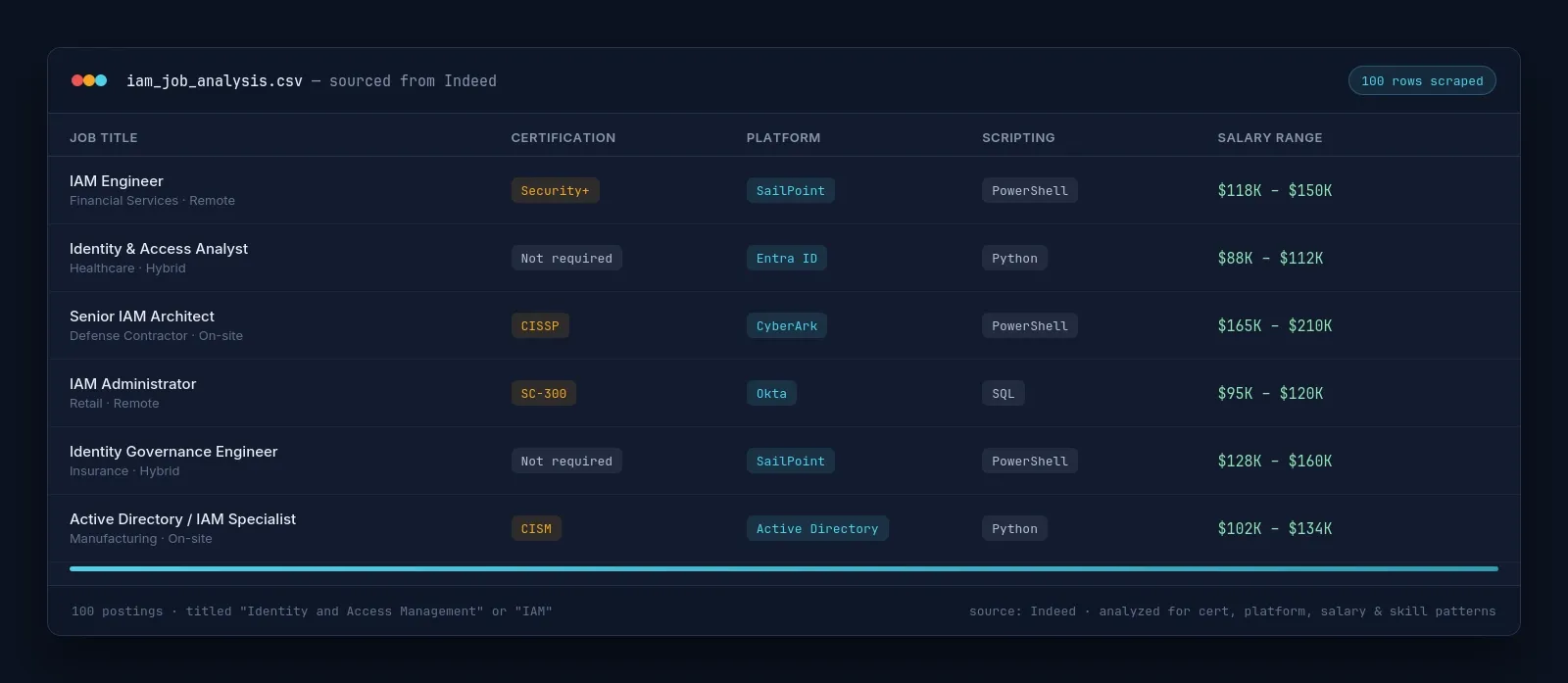
Task: Click the SALARY RANGE column header
Action: [1270, 138]
